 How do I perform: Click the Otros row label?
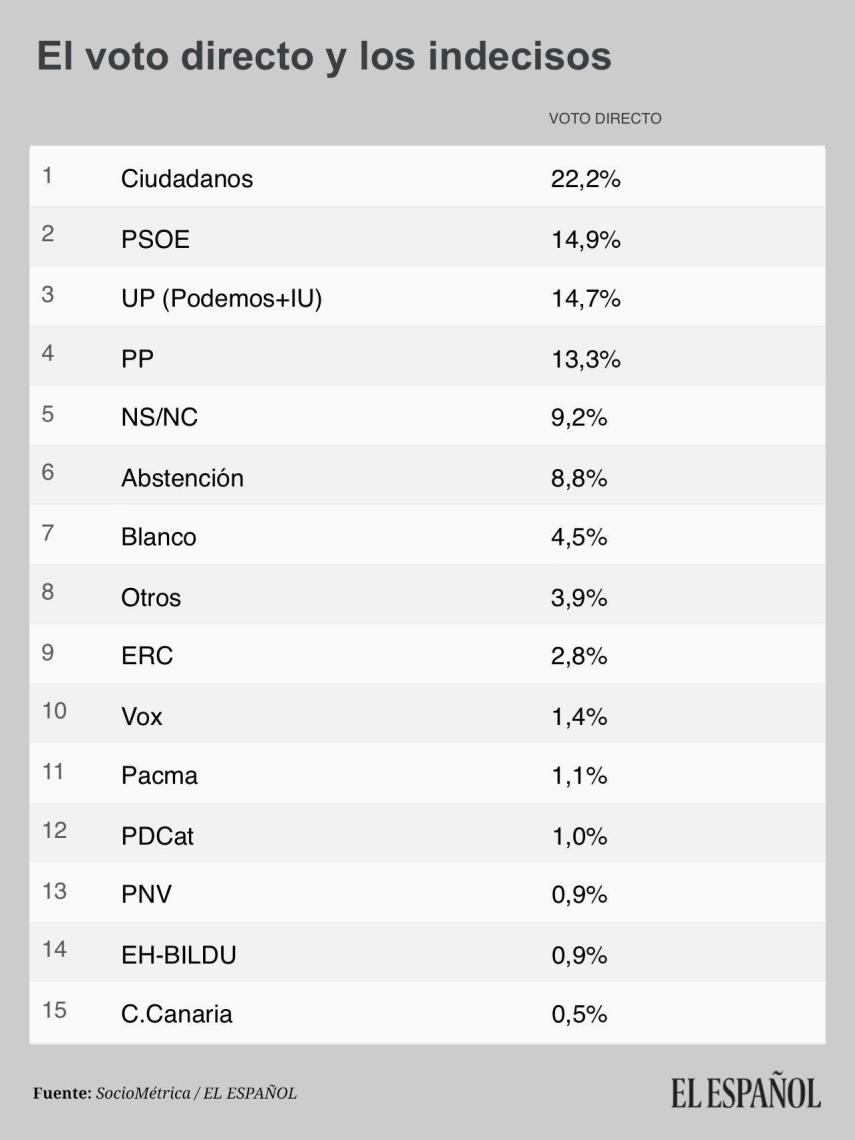pos(151,597)
